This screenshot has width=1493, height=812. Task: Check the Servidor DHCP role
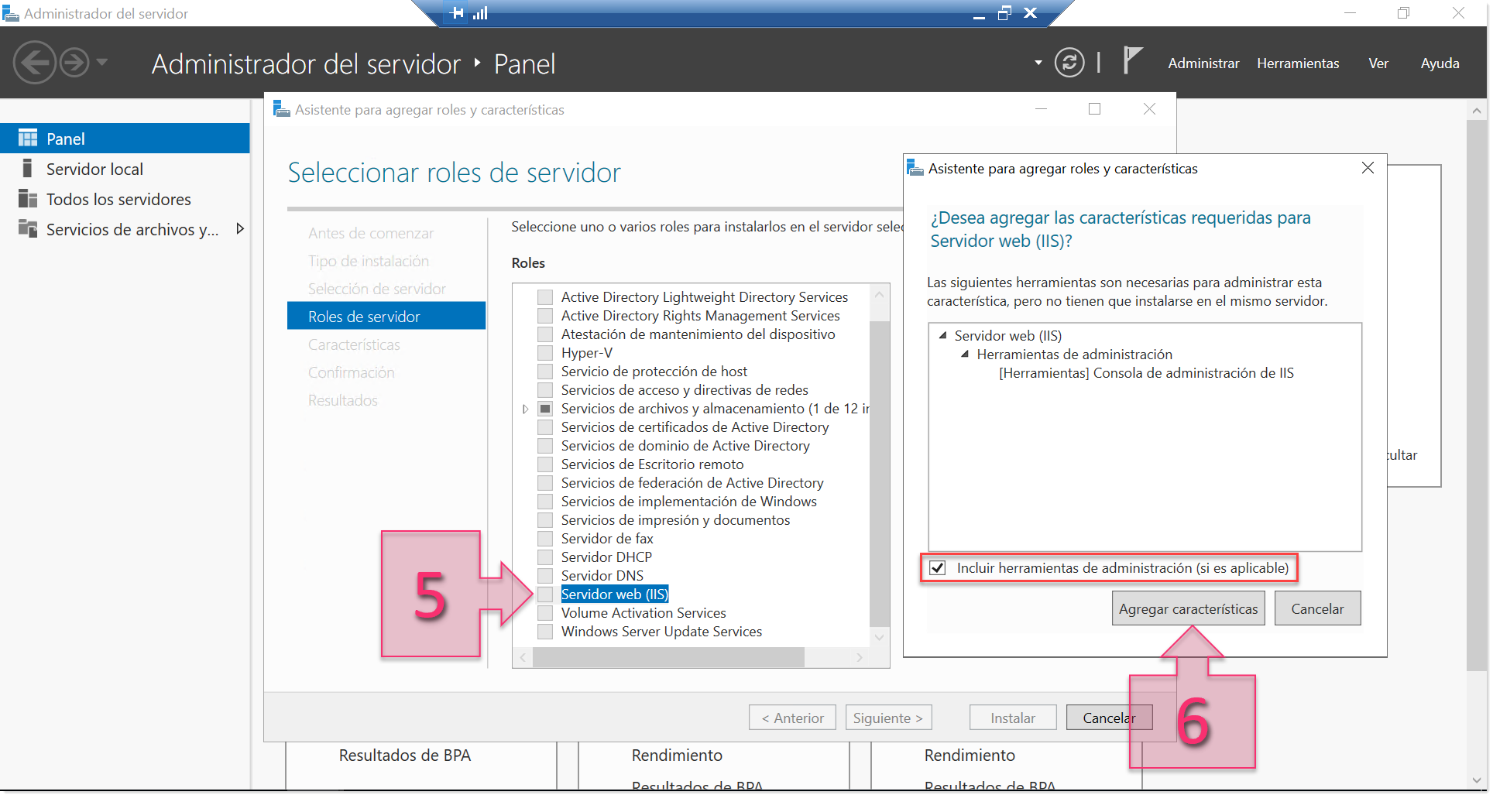[544, 557]
